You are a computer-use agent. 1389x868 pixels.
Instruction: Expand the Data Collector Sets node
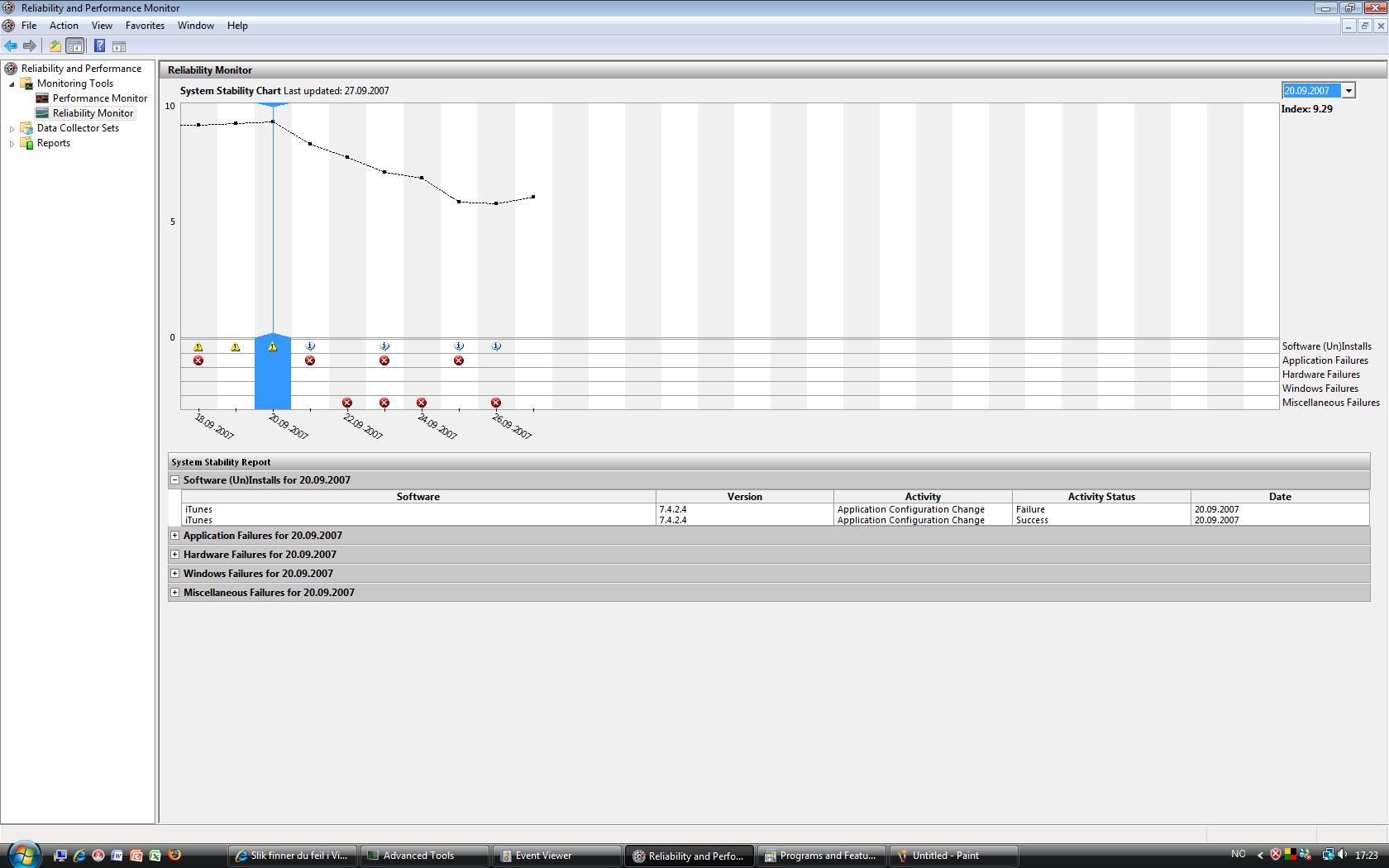pos(12,128)
